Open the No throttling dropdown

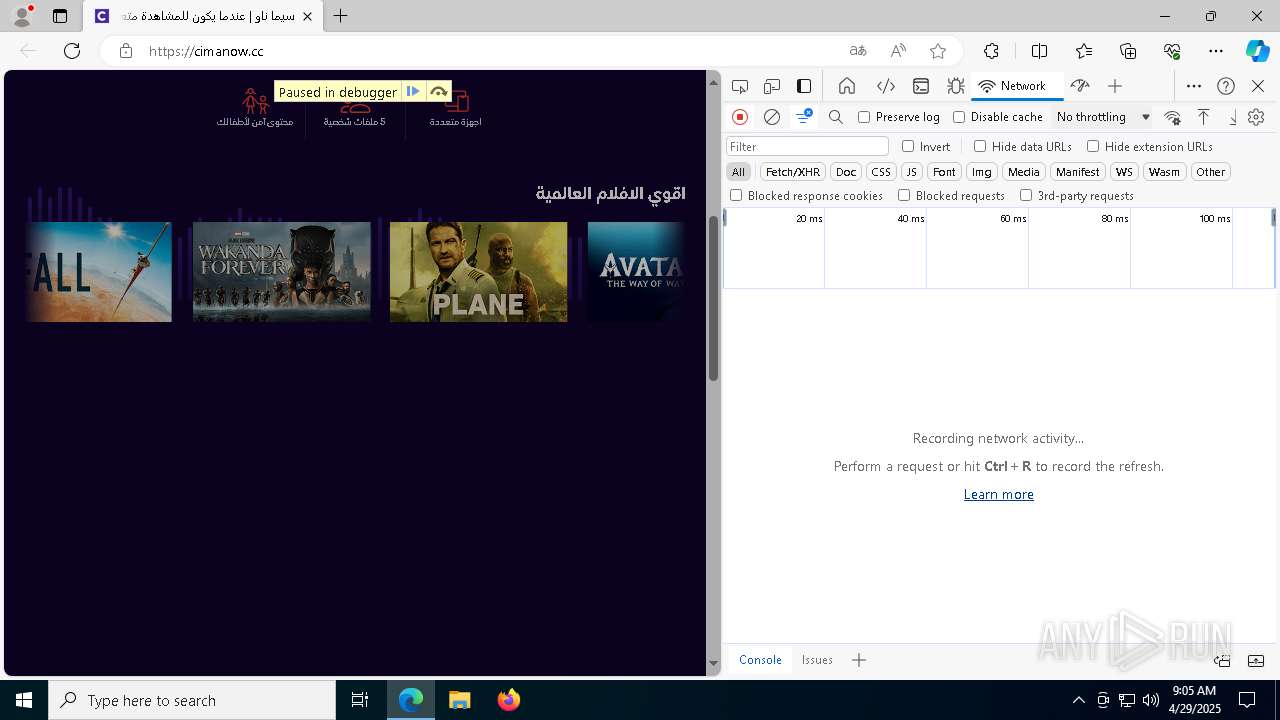pyautogui.click(x=1103, y=117)
